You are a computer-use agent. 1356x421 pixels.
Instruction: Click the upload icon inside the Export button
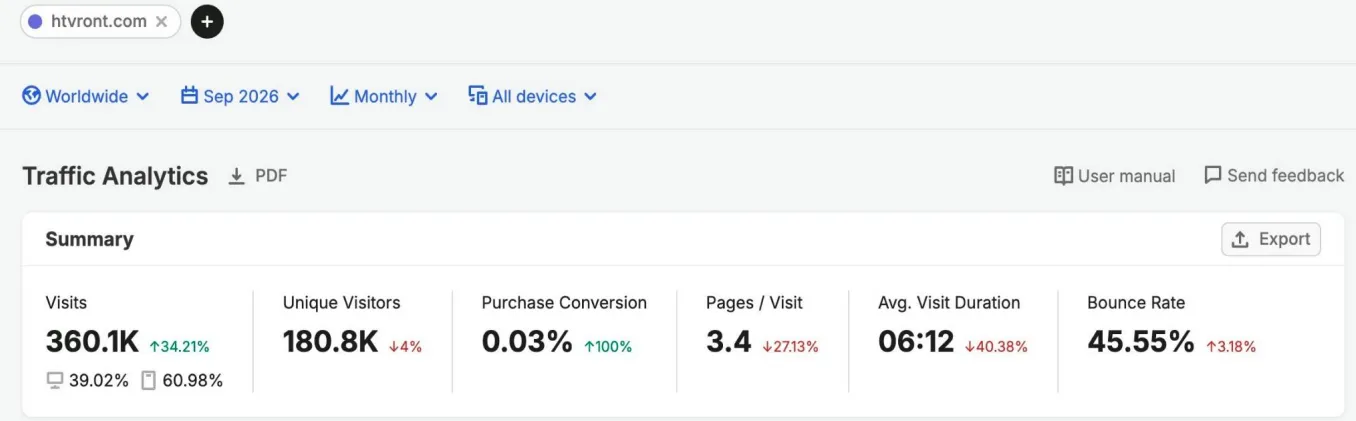pyautogui.click(x=1240, y=239)
